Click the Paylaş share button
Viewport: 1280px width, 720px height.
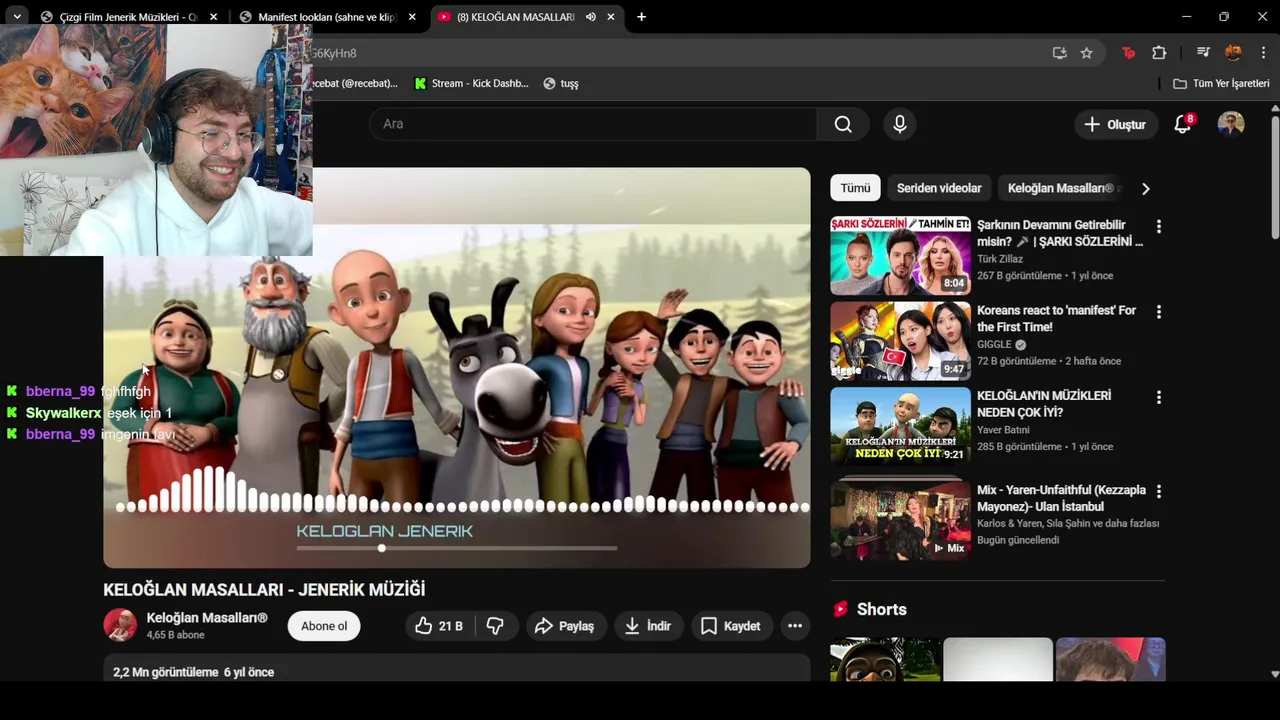coord(565,626)
